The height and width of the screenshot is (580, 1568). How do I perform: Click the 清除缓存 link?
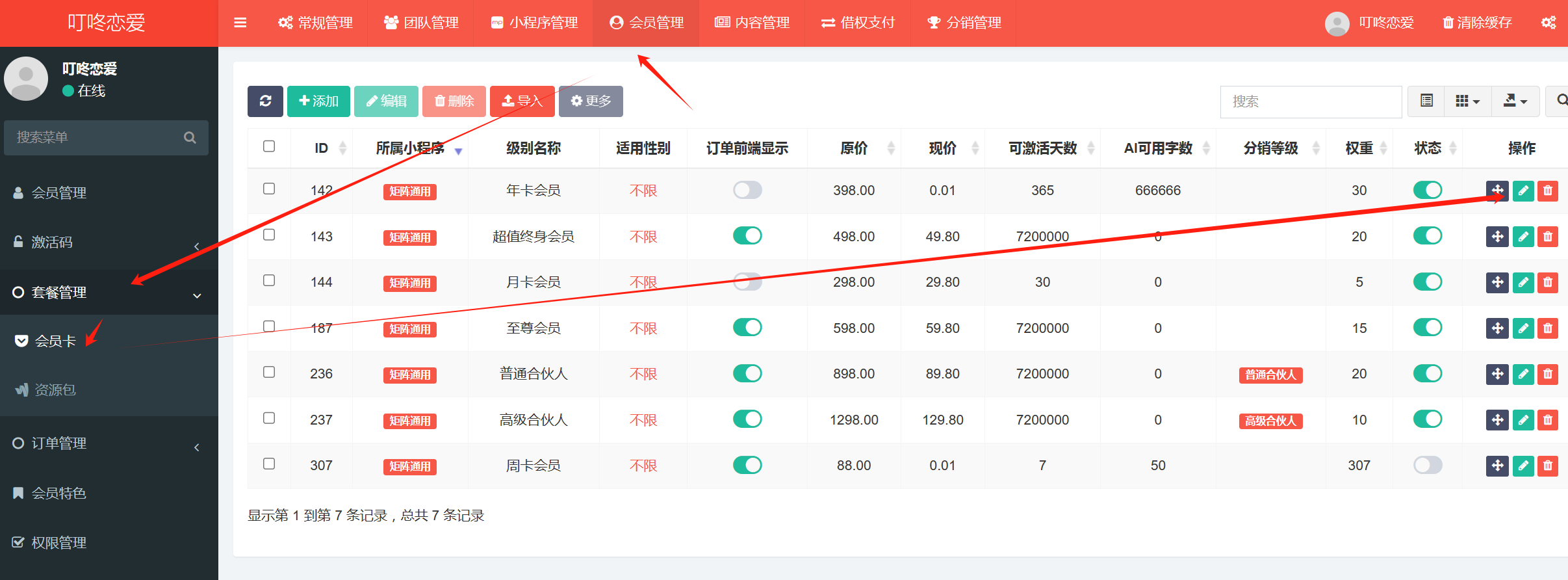[x=1477, y=23]
